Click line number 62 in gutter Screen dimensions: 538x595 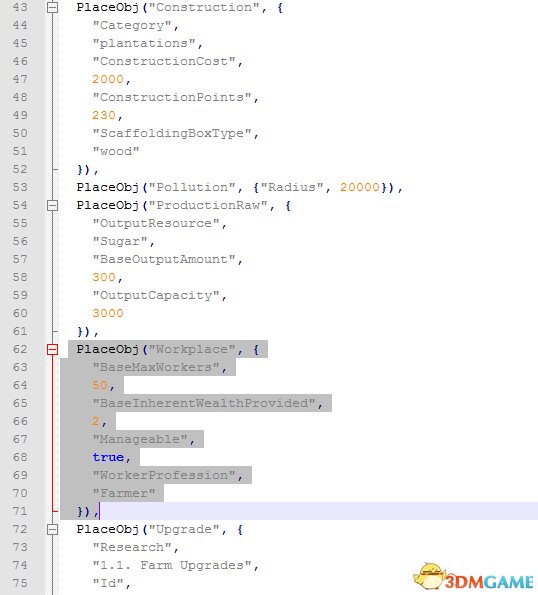pos(20,349)
